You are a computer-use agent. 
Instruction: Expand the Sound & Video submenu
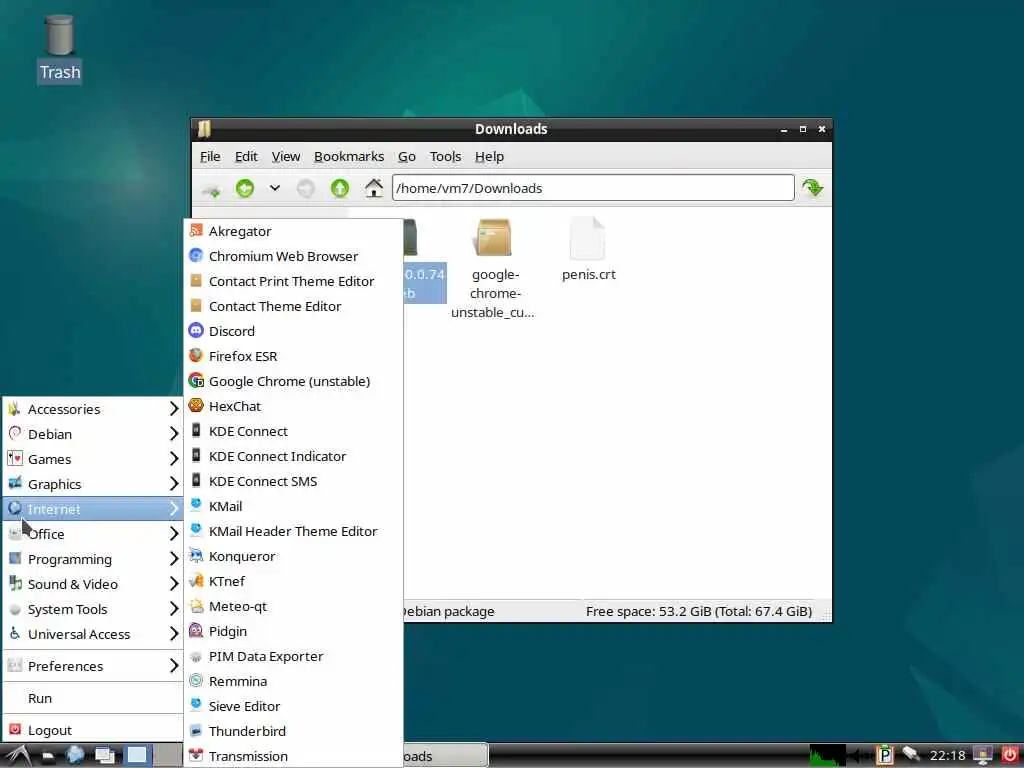click(93, 584)
